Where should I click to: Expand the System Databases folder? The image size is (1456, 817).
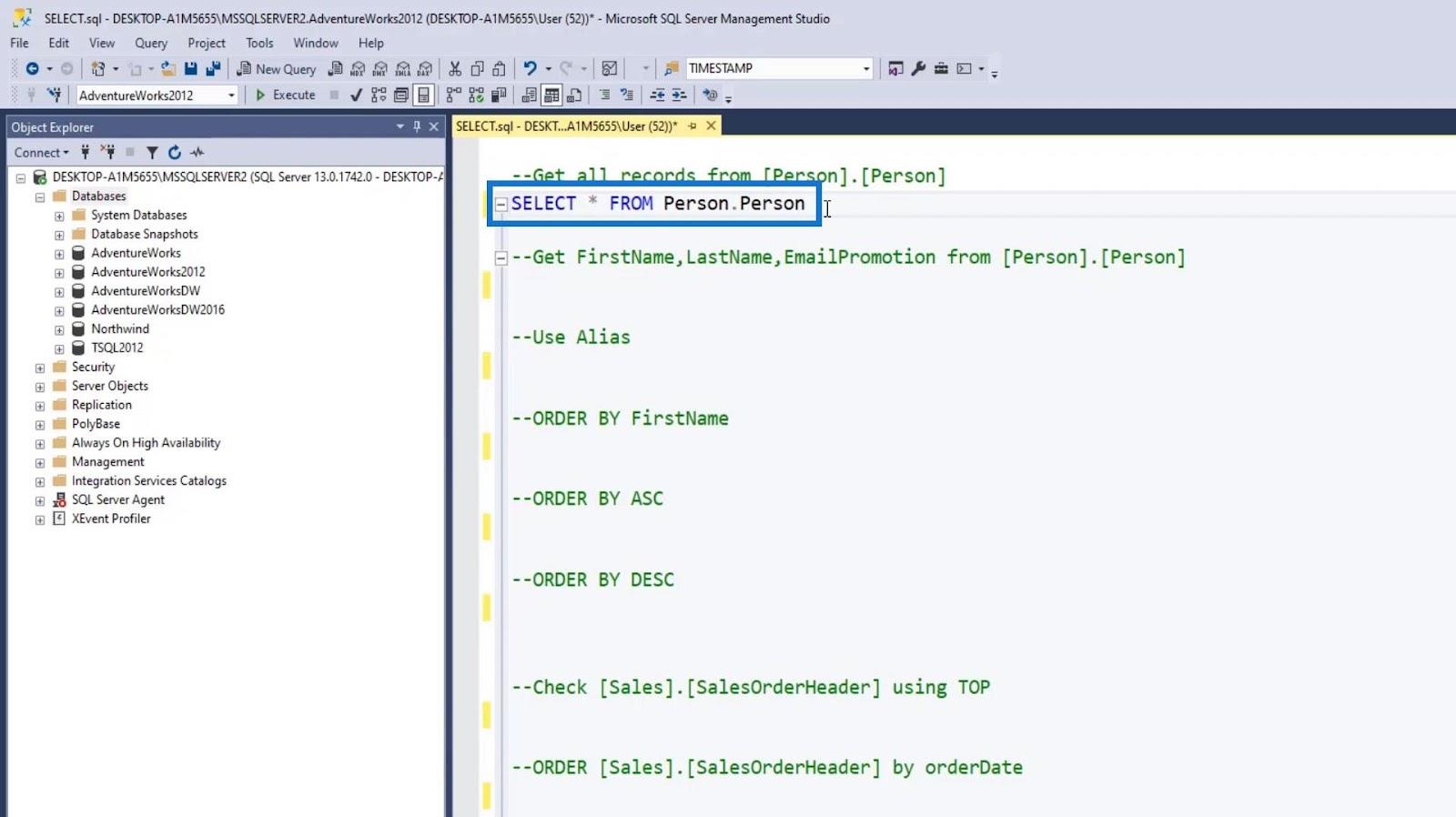point(59,216)
